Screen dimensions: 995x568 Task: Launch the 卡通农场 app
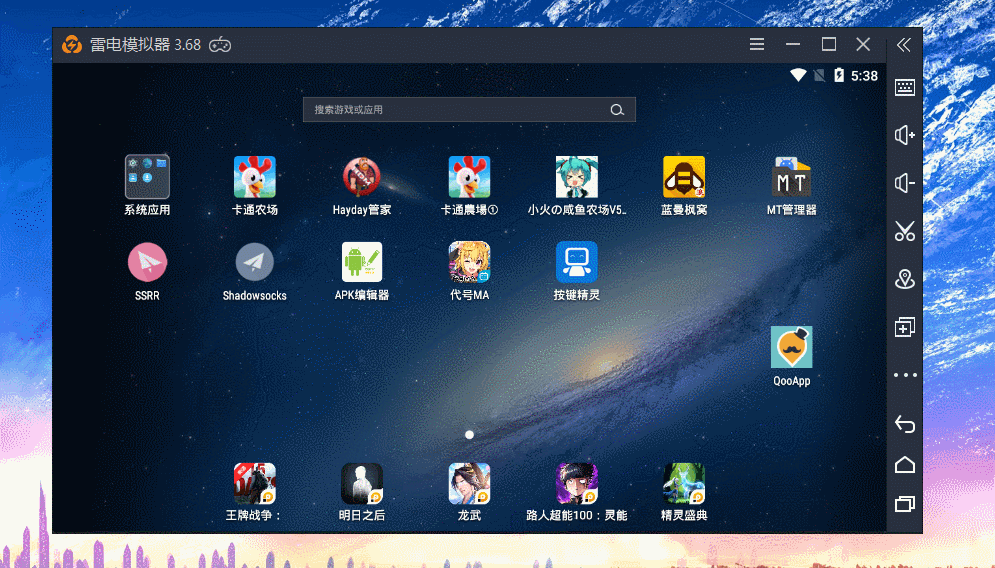(254, 177)
